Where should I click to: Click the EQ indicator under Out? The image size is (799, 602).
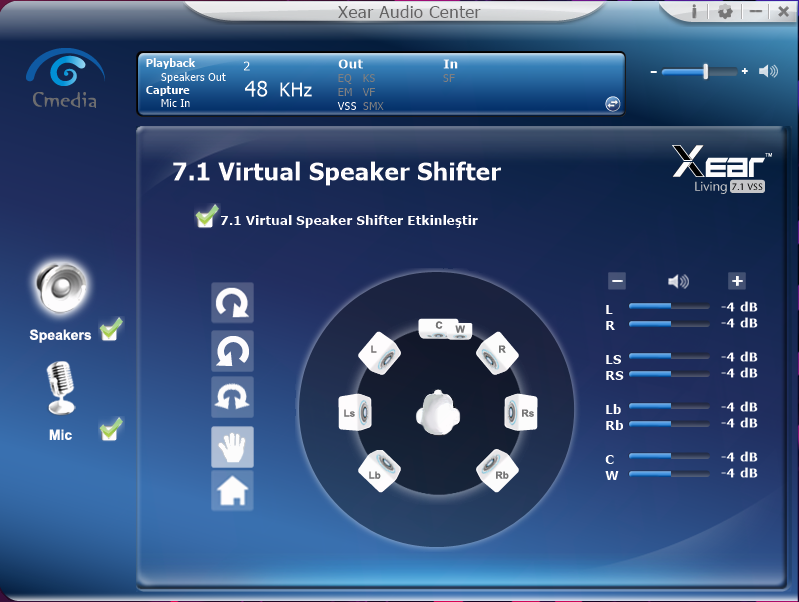point(344,78)
